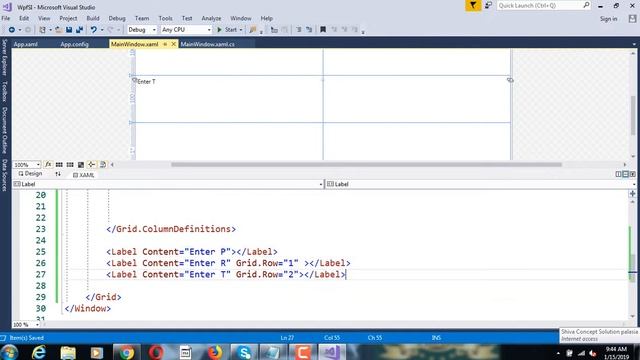Click the notifications flag icon in the title bar
The image size is (640, 360).
point(473,6)
